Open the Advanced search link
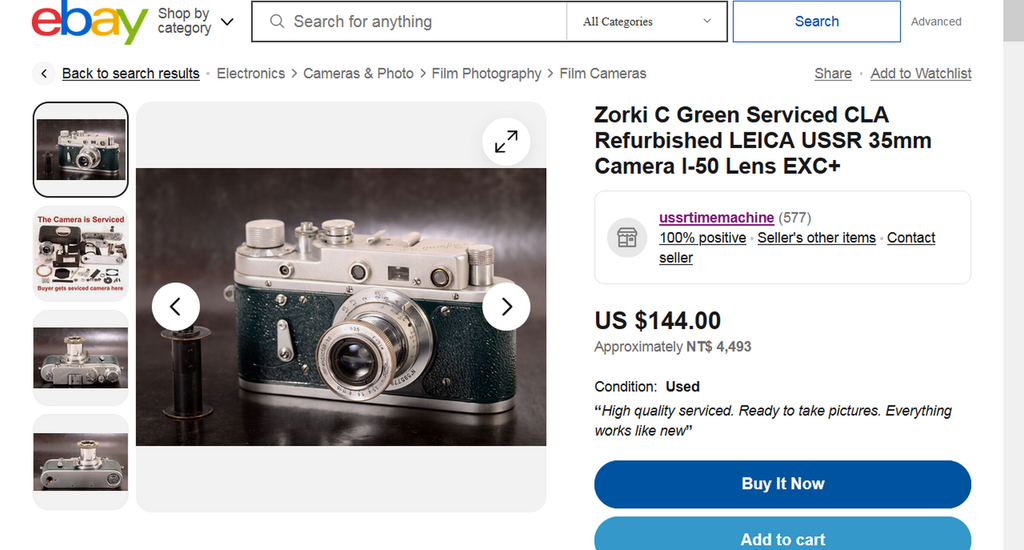This screenshot has height=550, width=1024. coord(936,22)
